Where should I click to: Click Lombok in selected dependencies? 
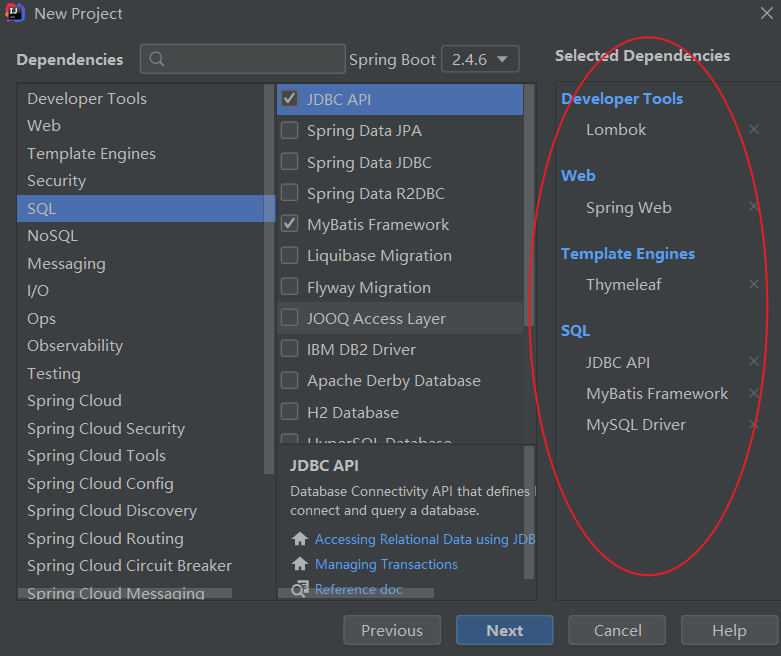(x=616, y=130)
